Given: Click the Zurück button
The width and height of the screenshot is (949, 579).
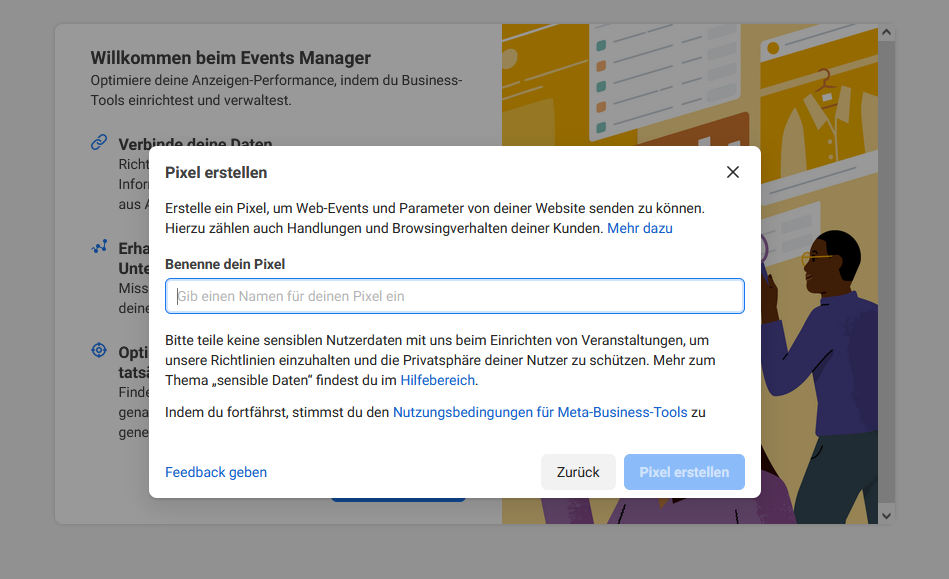Looking at the screenshot, I should (x=578, y=472).
